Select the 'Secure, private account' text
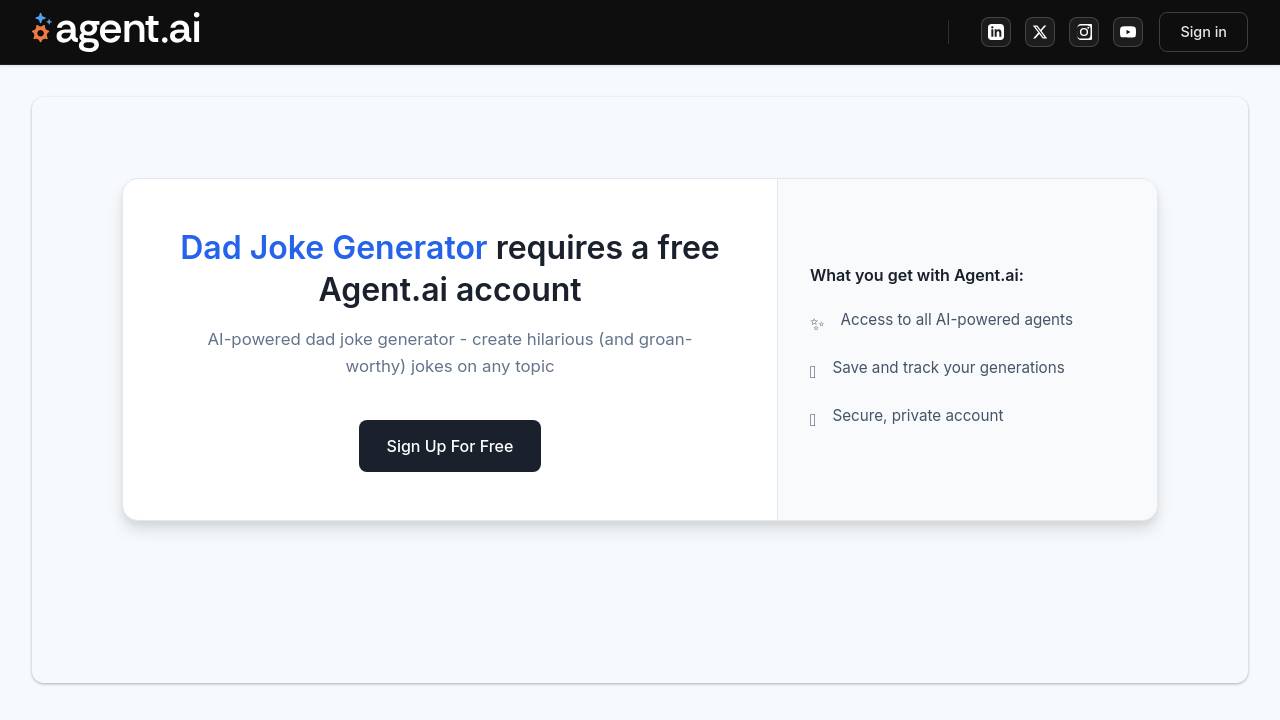Image resolution: width=1280 pixels, height=720 pixels. (x=917, y=416)
